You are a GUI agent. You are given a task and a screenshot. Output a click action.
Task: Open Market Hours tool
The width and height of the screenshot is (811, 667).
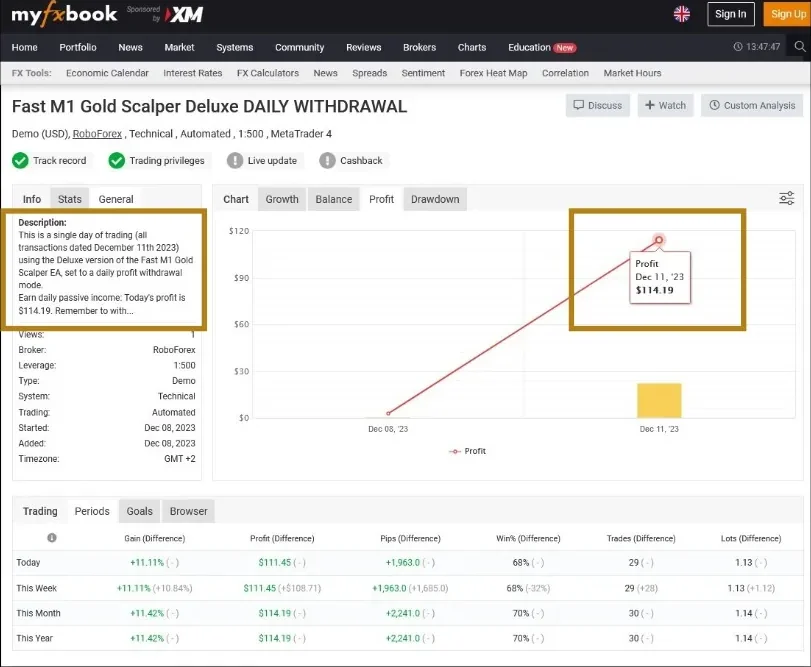632,73
